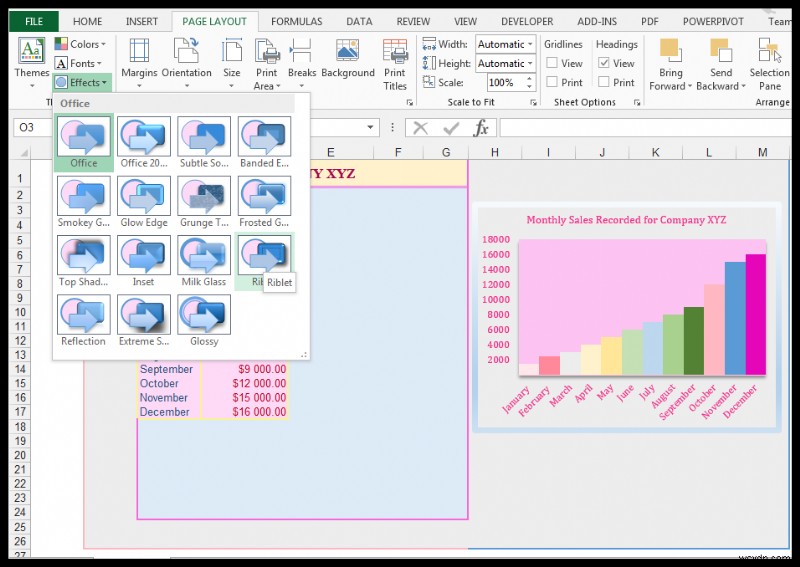The height and width of the screenshot is (567, 800).
Task: Click the Bring Forward button
Action: pyautogui.click(x=670, y=64)
